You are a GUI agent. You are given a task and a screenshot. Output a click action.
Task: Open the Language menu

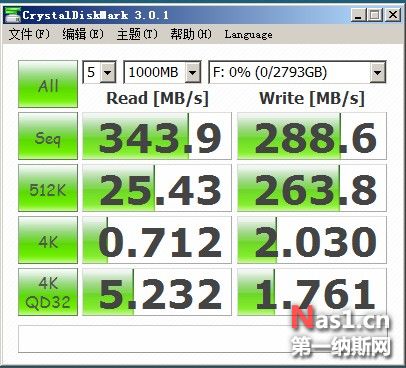pos(248,34)
